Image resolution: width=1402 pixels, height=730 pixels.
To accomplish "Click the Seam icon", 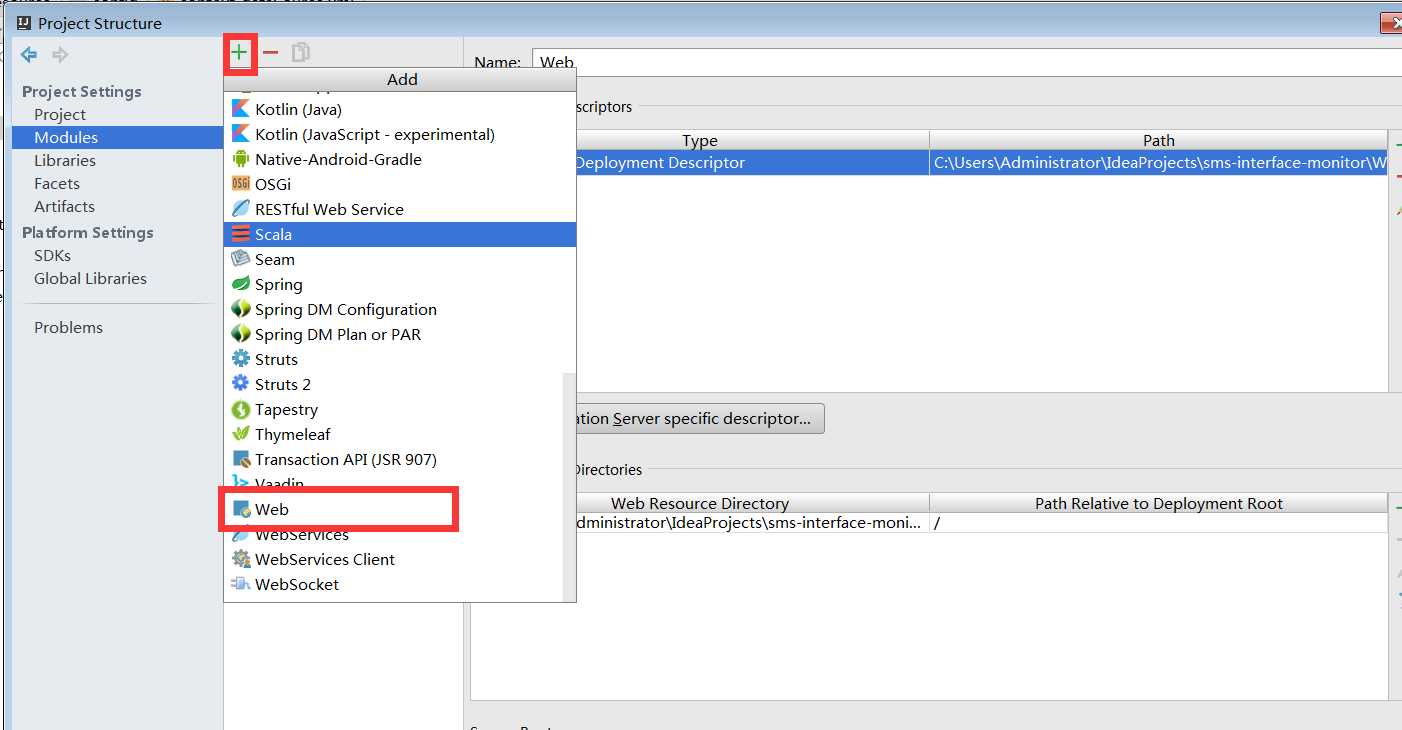I will 240,259.
